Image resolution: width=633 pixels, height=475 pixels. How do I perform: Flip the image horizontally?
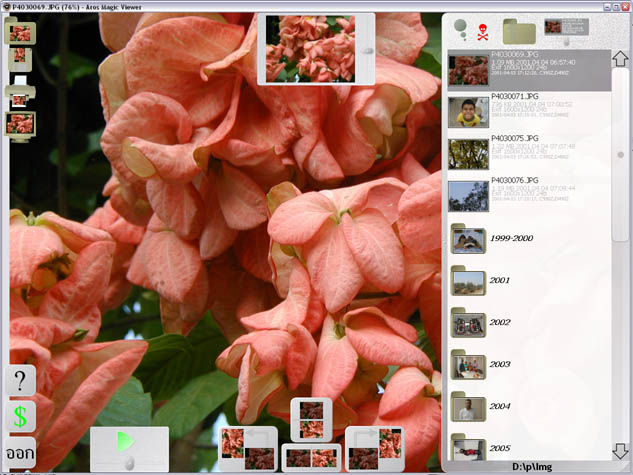[x=311, y=457]
